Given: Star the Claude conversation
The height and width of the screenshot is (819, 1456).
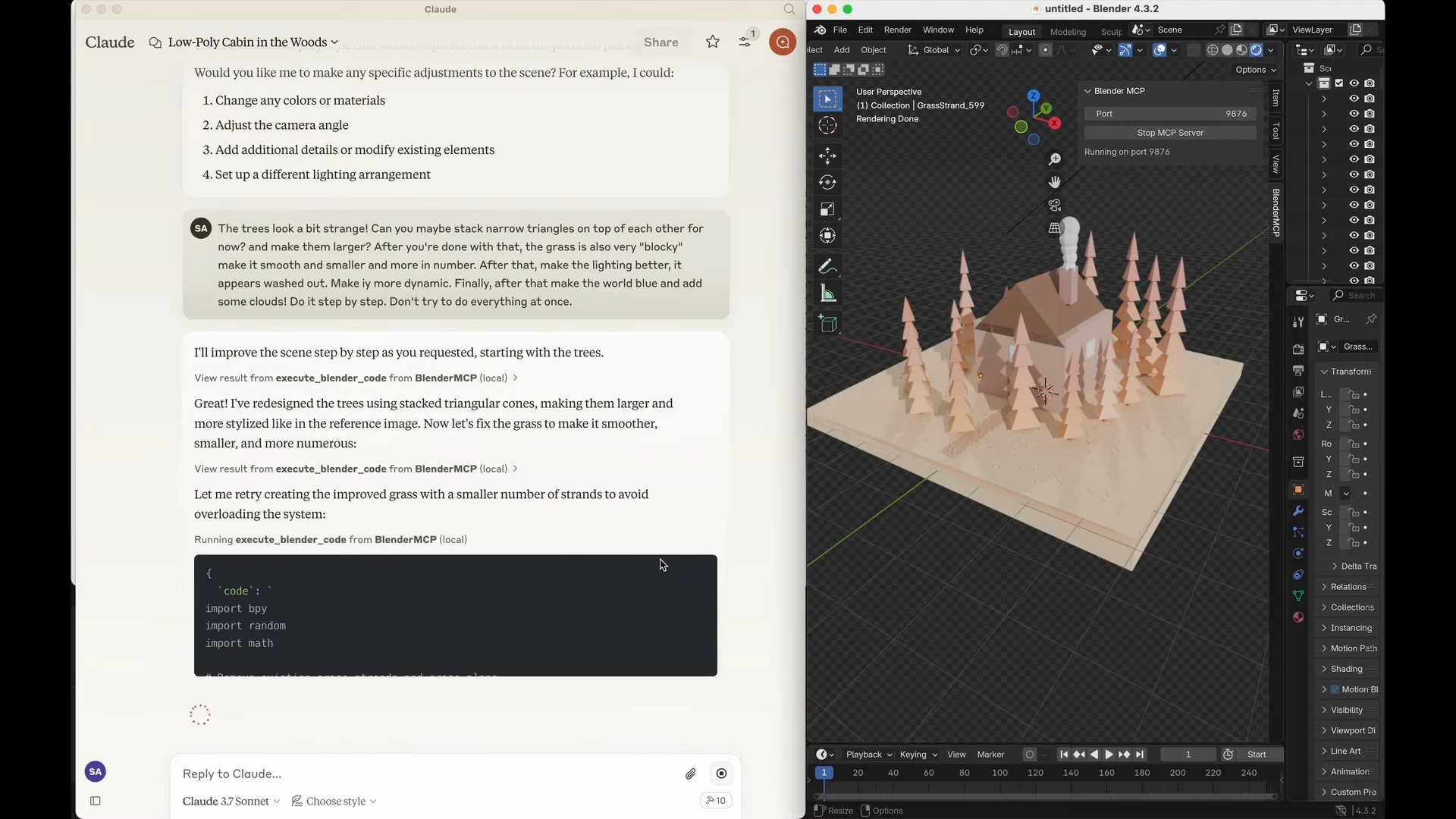Looking at the screenshot, I should (x=712, y=42).
